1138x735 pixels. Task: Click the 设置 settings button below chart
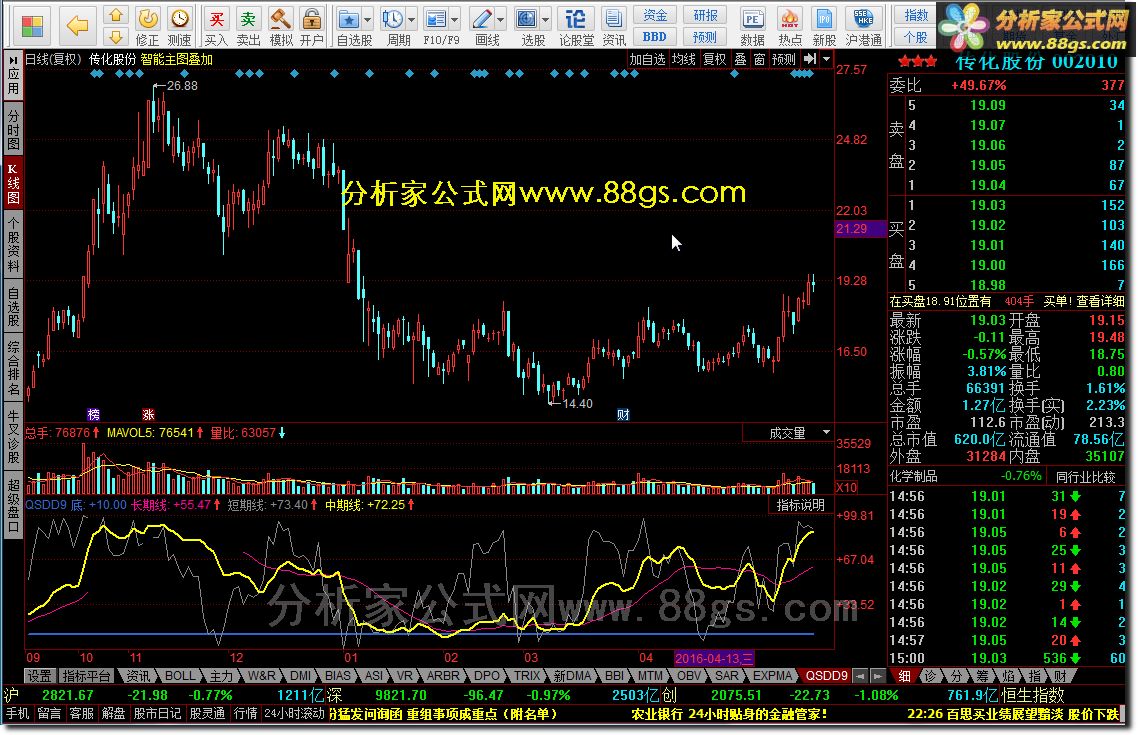[x=39, y=676]
